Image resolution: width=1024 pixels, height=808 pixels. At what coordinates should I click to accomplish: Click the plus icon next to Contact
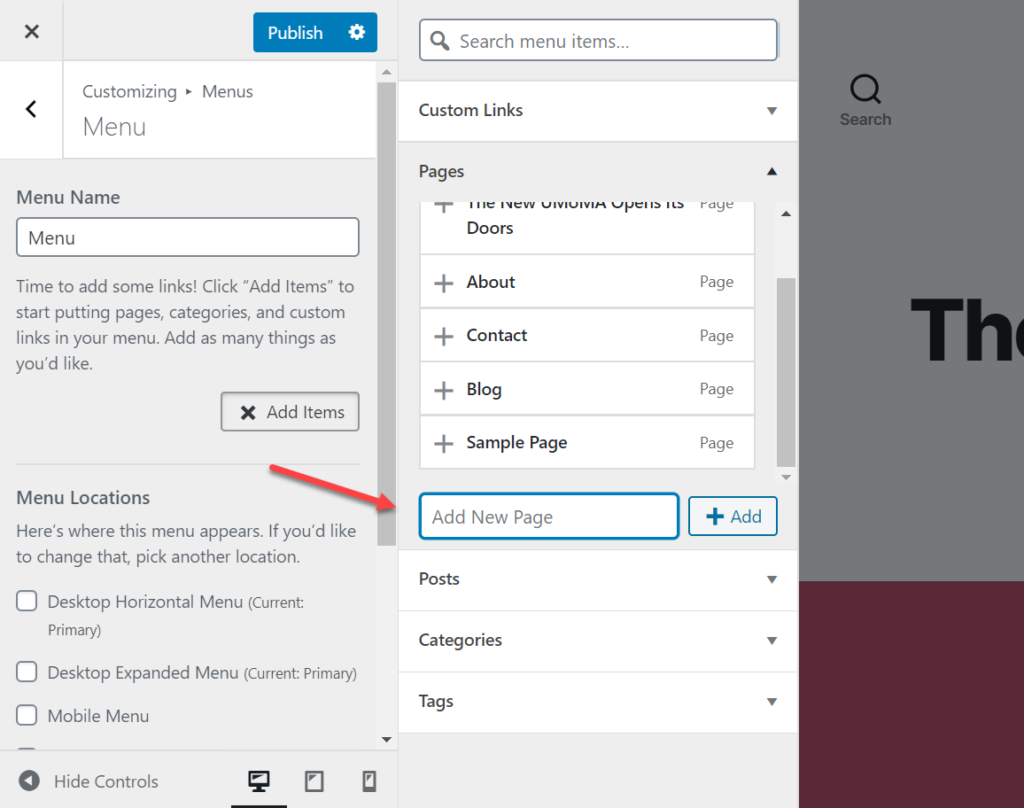(x=443, y=336)
